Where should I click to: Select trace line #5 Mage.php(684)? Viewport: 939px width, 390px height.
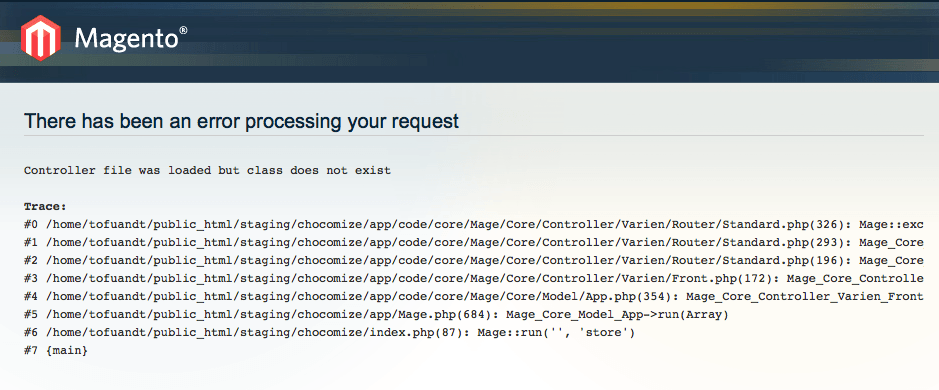click(376, 315)
